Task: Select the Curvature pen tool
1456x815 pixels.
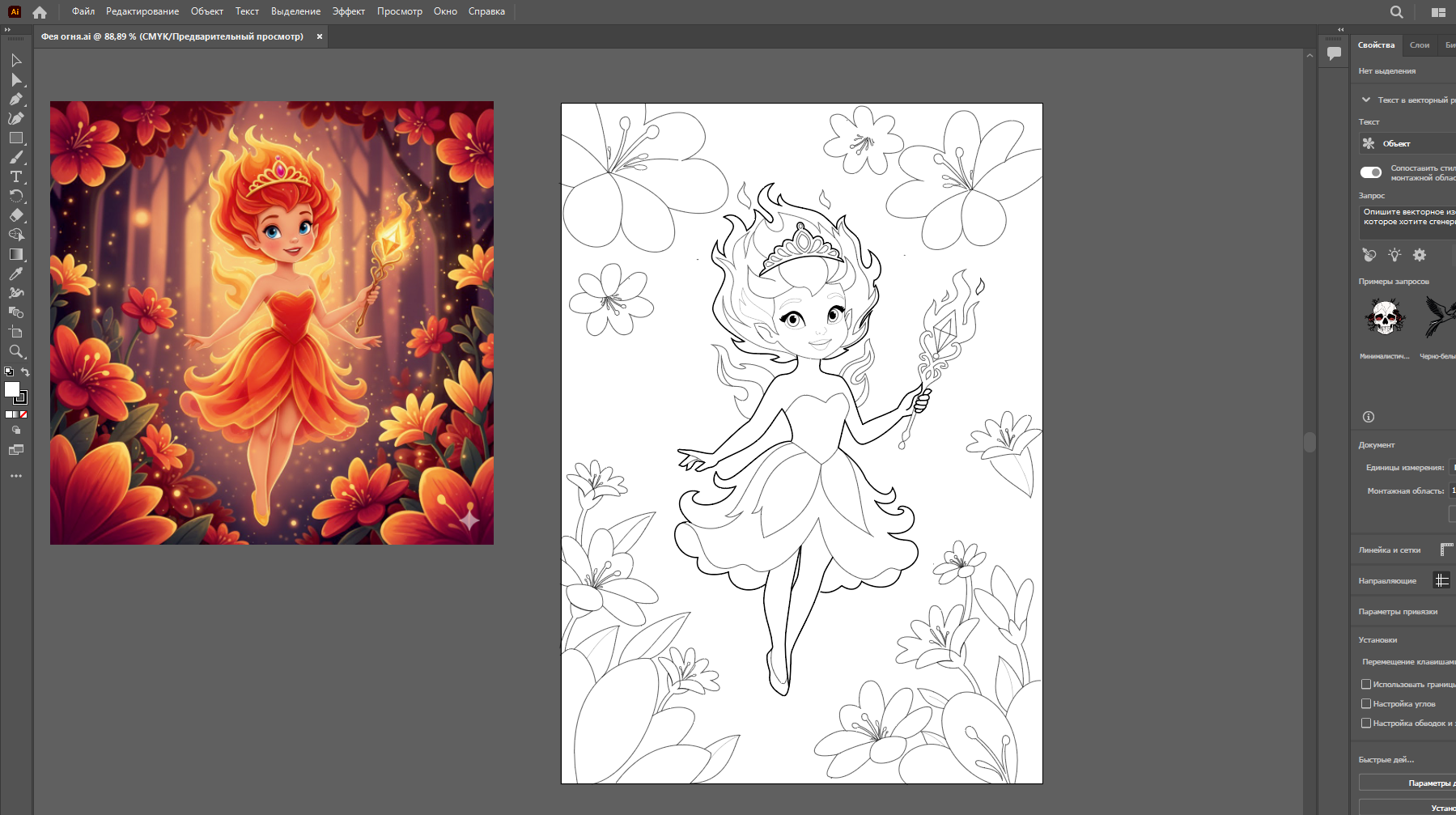Action: coord(16,119)
